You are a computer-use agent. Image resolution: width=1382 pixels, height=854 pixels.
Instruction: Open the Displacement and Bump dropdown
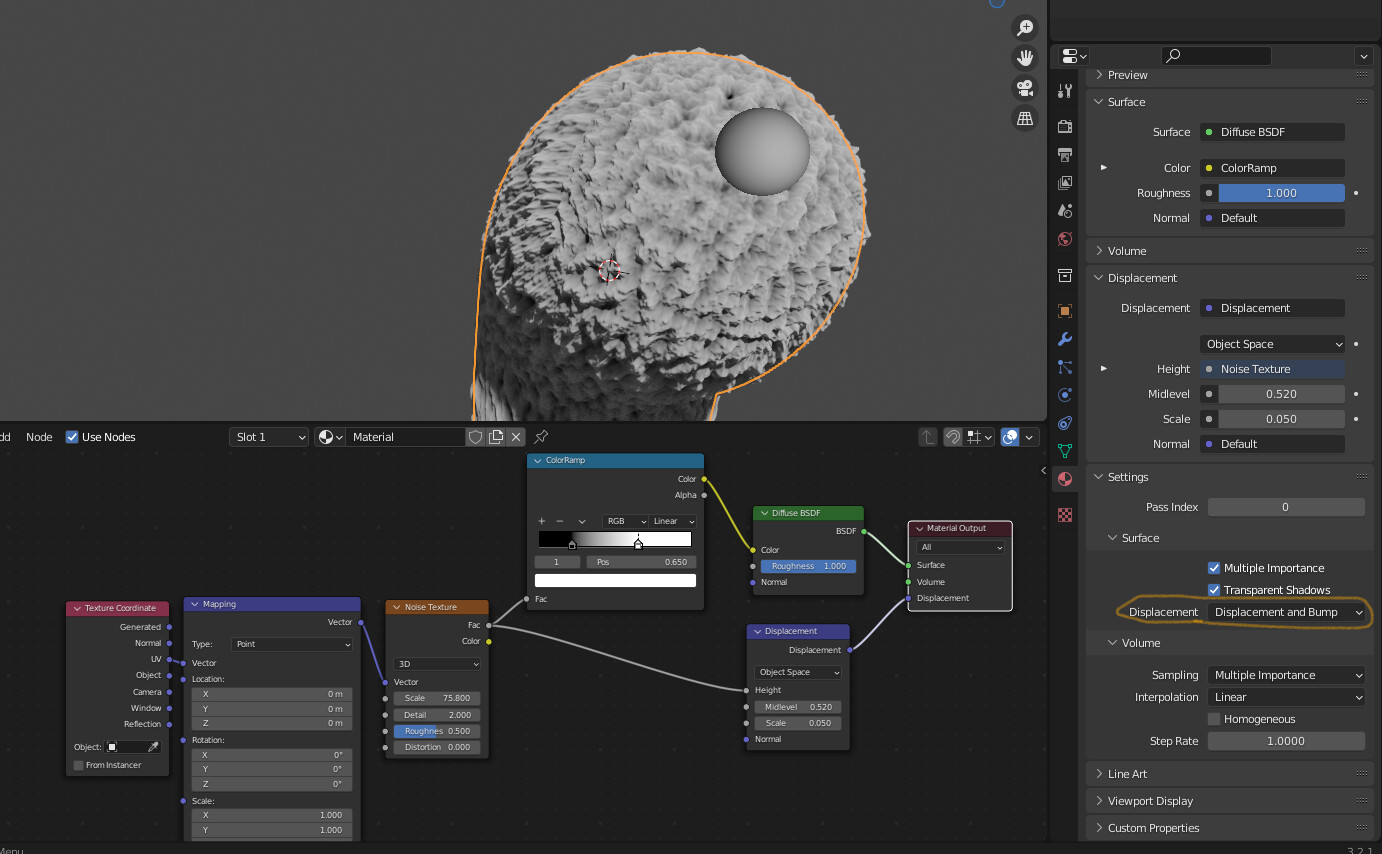coord(1287,612)
